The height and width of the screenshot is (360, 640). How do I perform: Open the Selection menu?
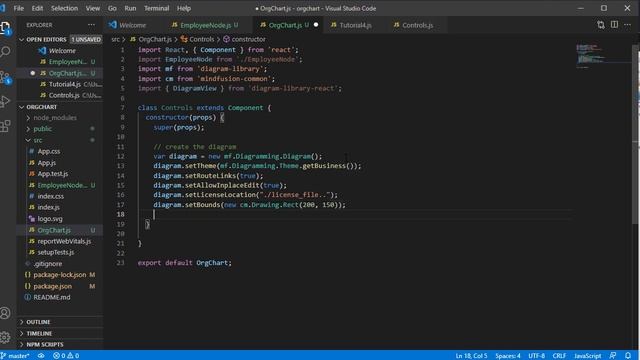point(64,8)
